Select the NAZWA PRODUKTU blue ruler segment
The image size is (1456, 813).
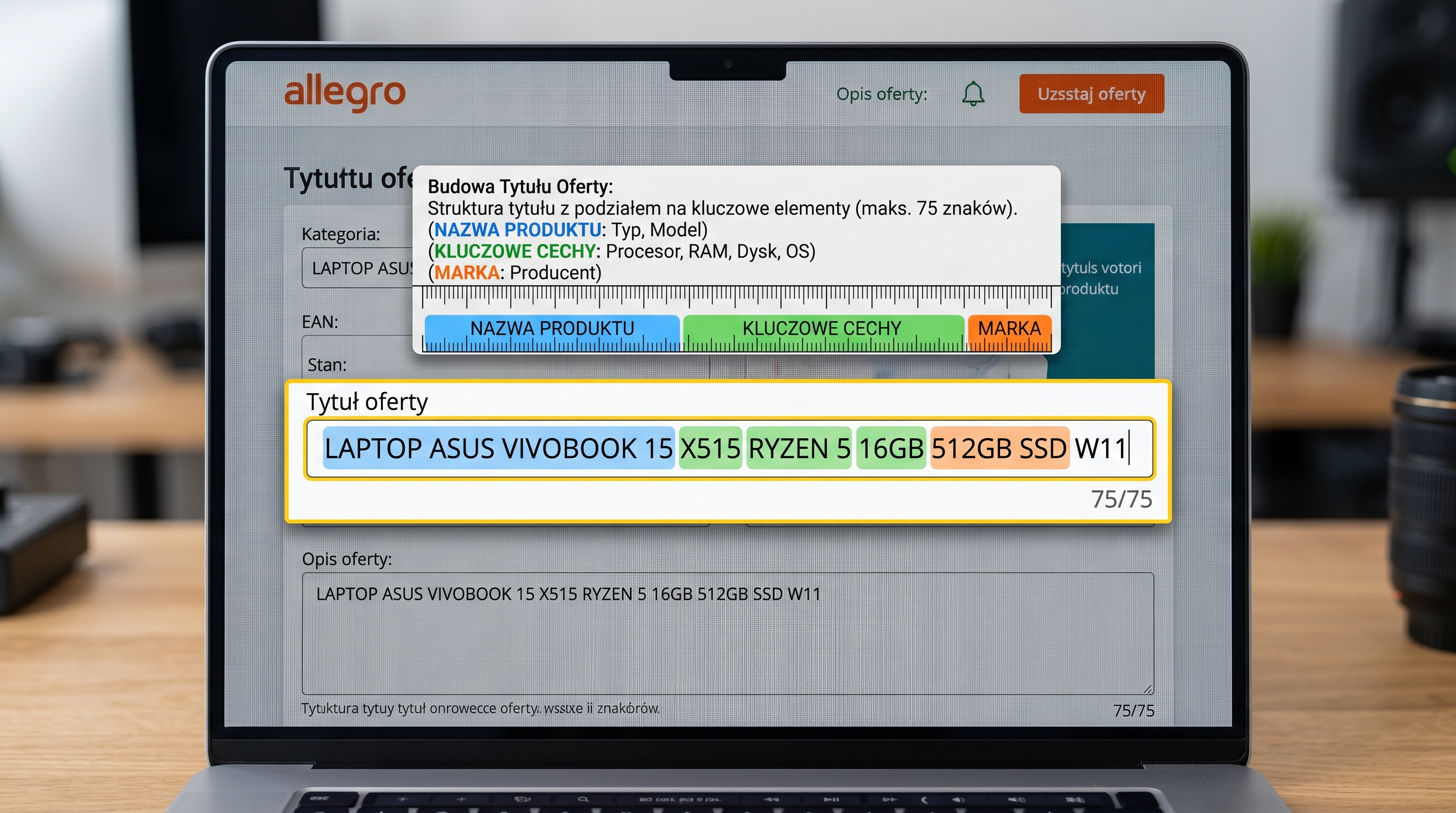[552, 332]
